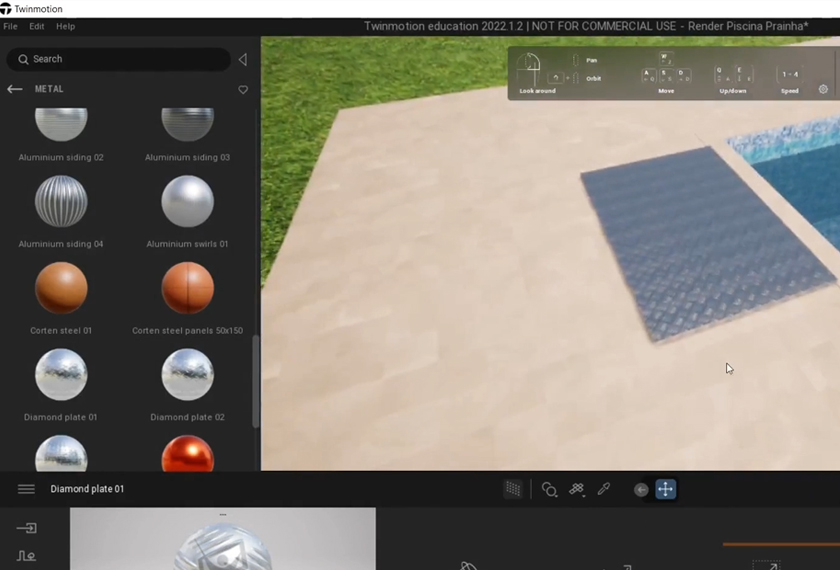This screenshot has height=570, width=840.
Task: Collapse the library panel with triangle arrow
Action: tap(242, 60)
